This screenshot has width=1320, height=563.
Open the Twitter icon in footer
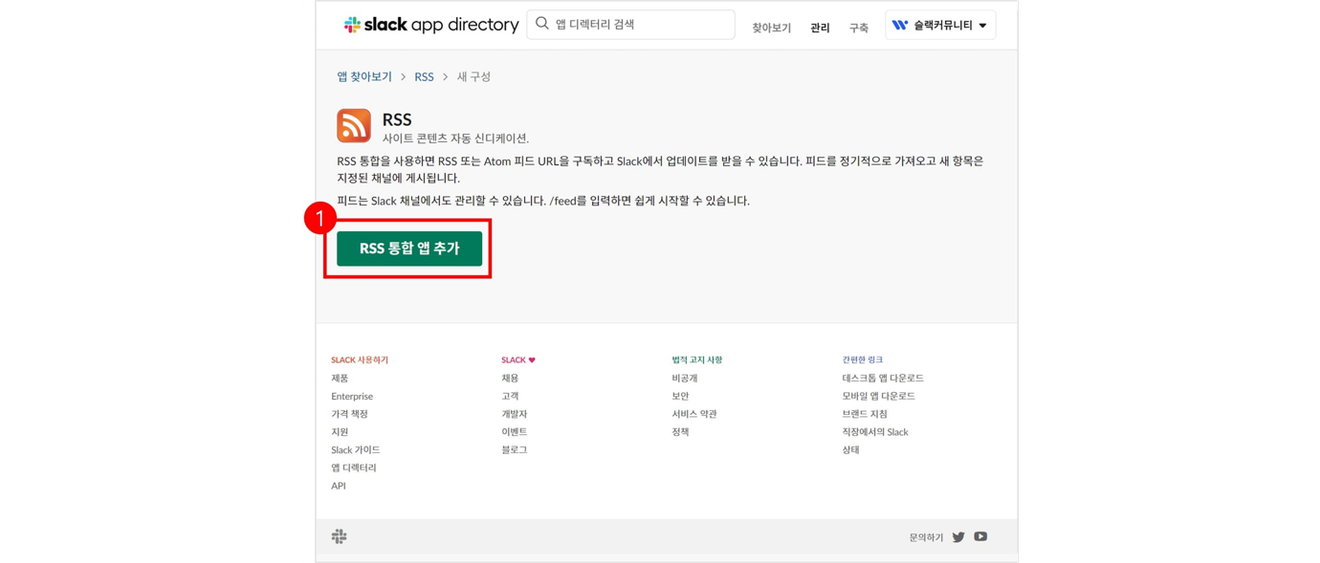coord(958,537)
